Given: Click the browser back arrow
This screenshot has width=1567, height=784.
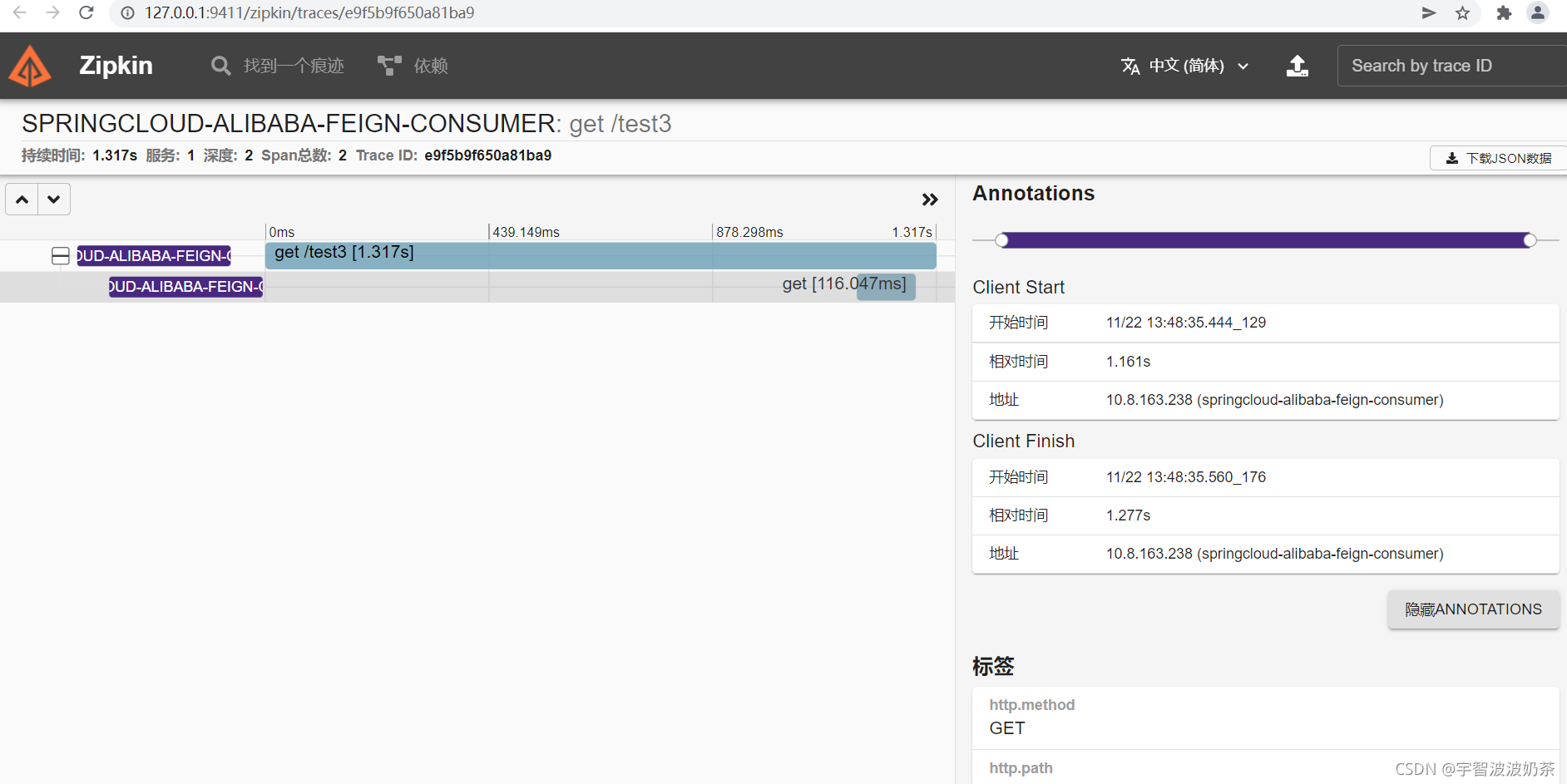Looking at the screenshot, I should click(19, 12).
